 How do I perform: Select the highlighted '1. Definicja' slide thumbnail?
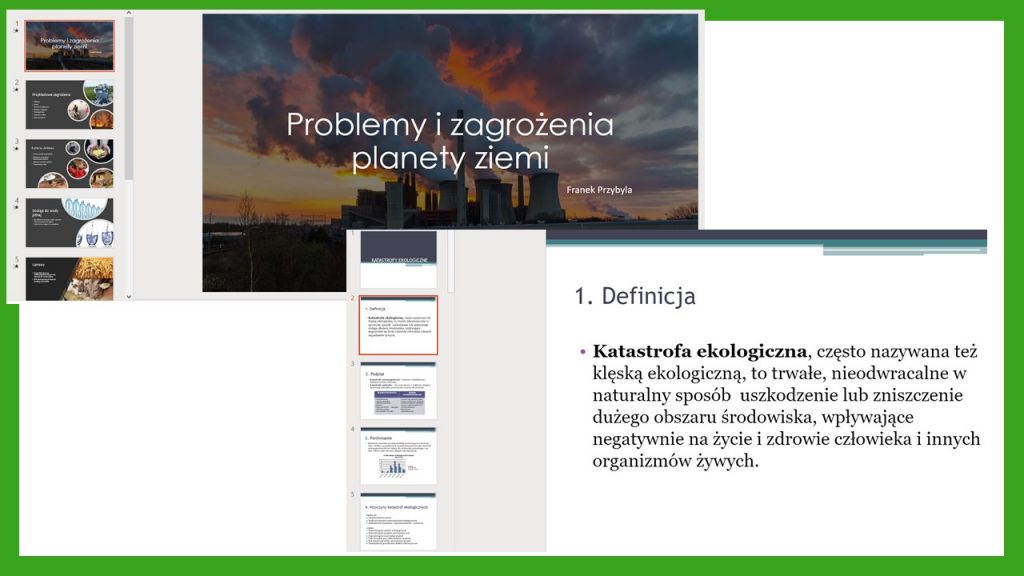pyautogui.click(x=398, y=325)
